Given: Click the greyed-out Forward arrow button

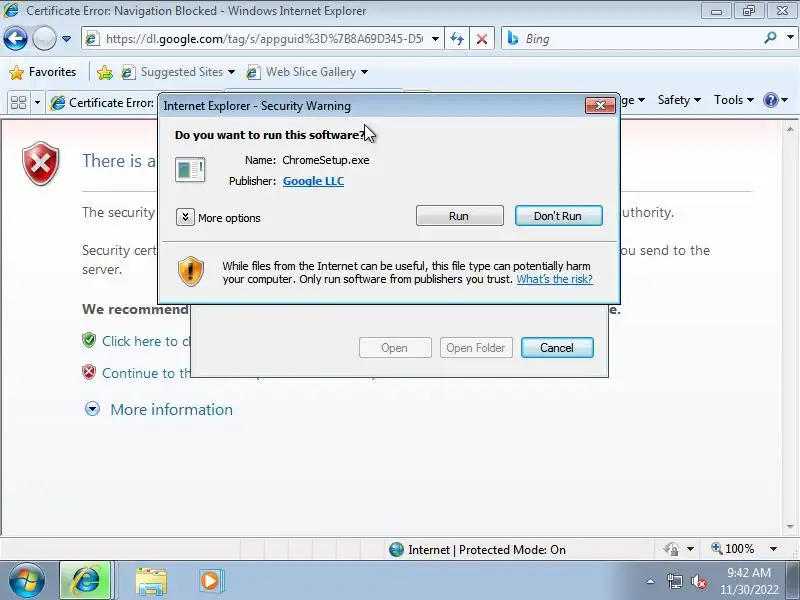Looking at the screenshot, I should pyautogui.click(x=44, y=39).
